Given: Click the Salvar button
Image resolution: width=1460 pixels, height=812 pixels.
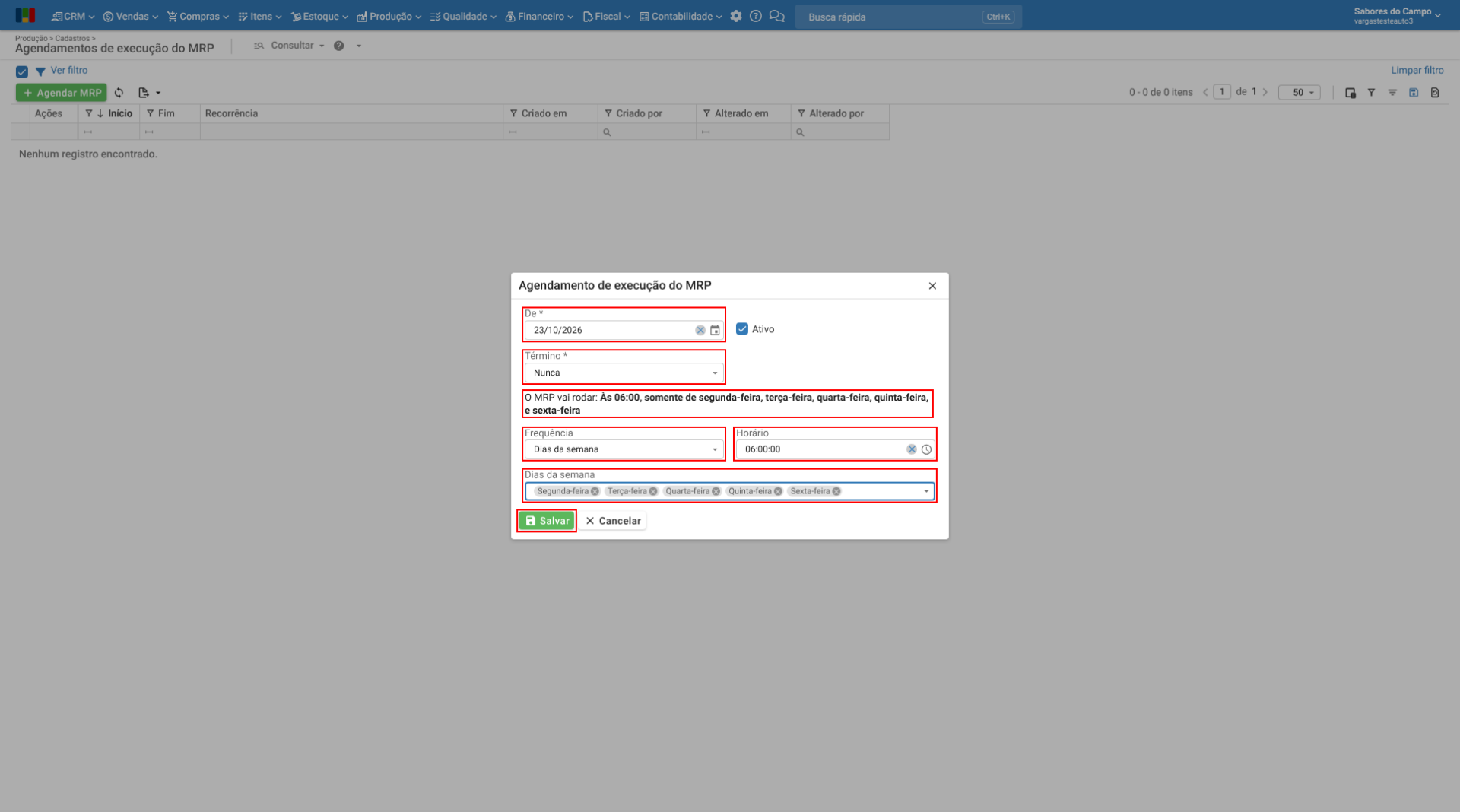Looking at the screenshot, I should coord(547,521).
